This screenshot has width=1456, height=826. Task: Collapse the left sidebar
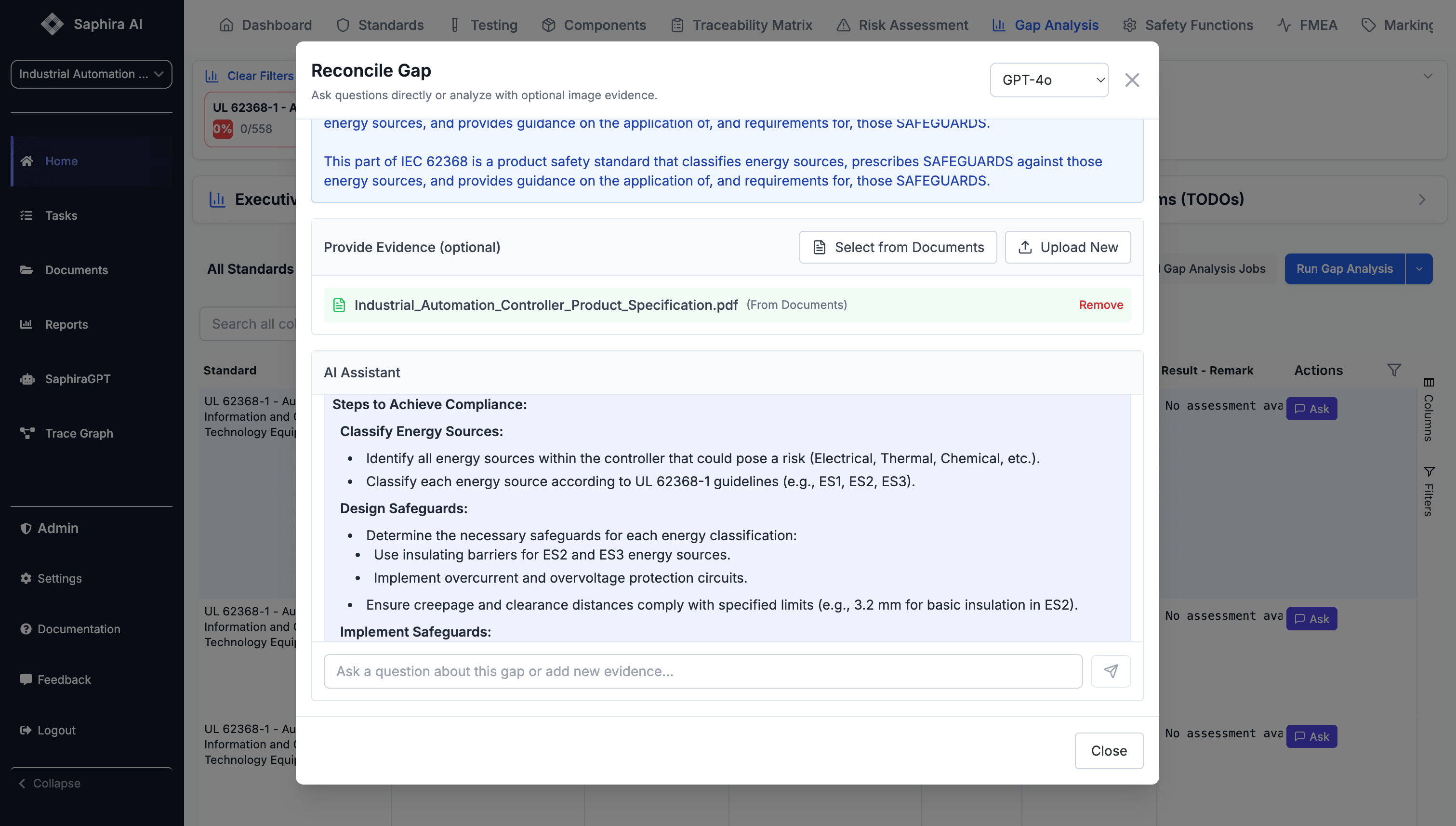tap(50, 784)
